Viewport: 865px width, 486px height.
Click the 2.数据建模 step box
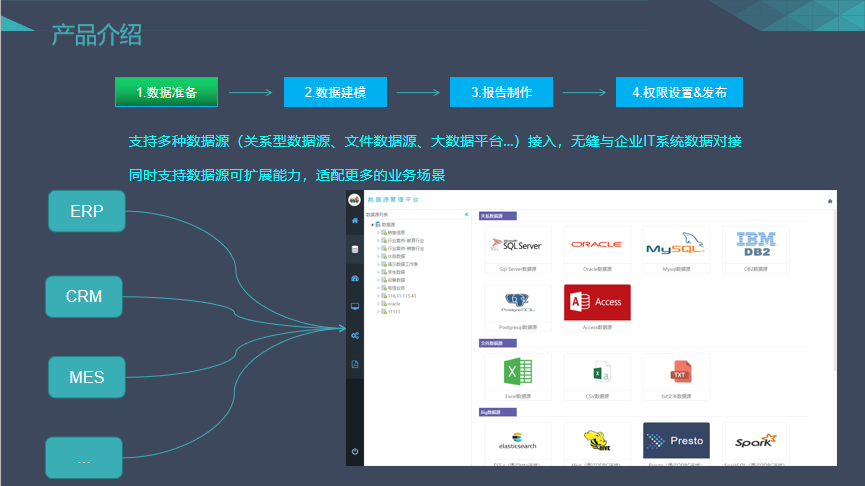tap(335, 92)
